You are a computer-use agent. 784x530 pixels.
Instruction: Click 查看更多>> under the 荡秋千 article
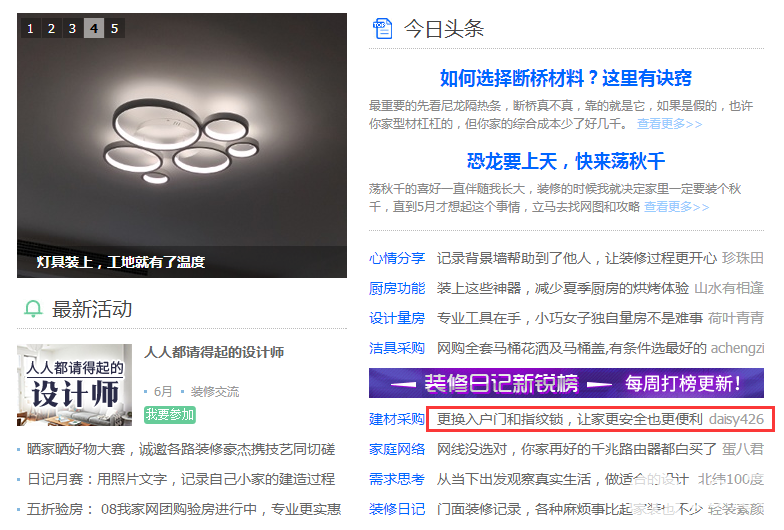tap(676, 206)
